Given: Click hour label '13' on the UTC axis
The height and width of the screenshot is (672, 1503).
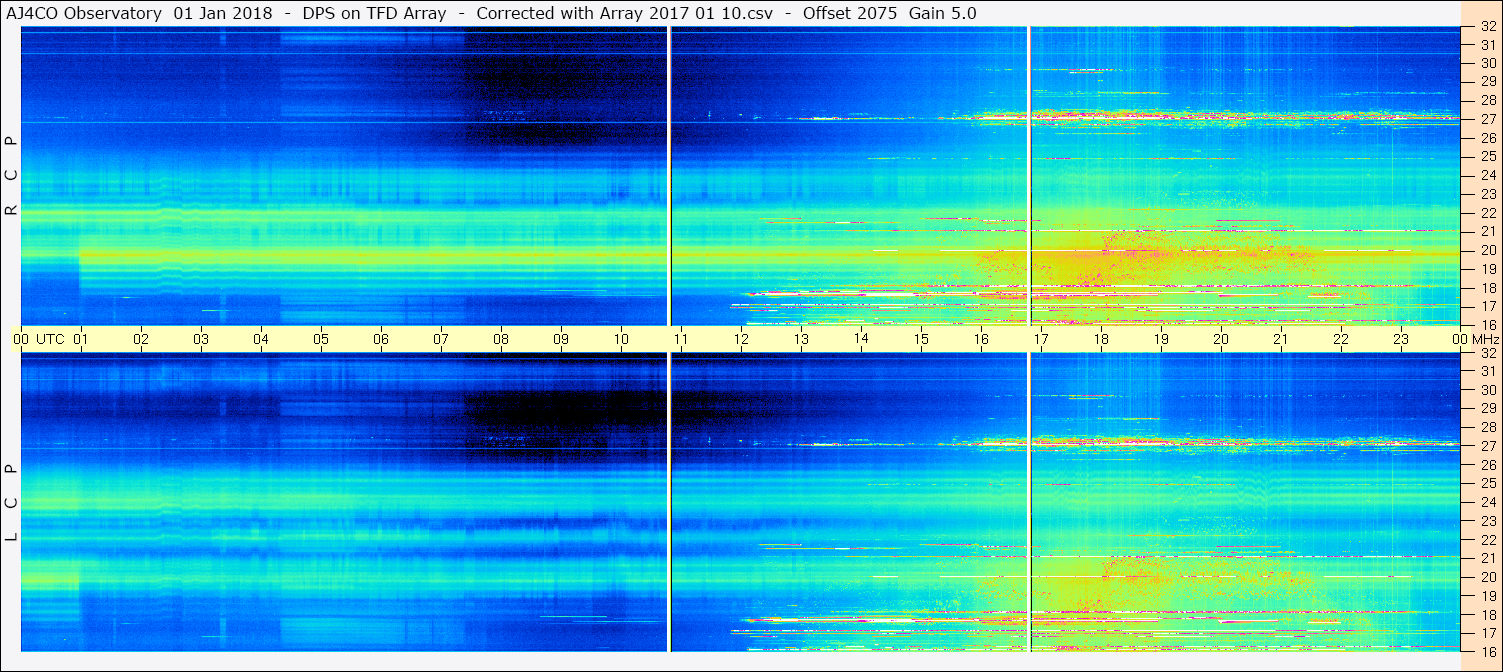Looking at the screenshot, I should pyautogui.click(x=801, y=339).
